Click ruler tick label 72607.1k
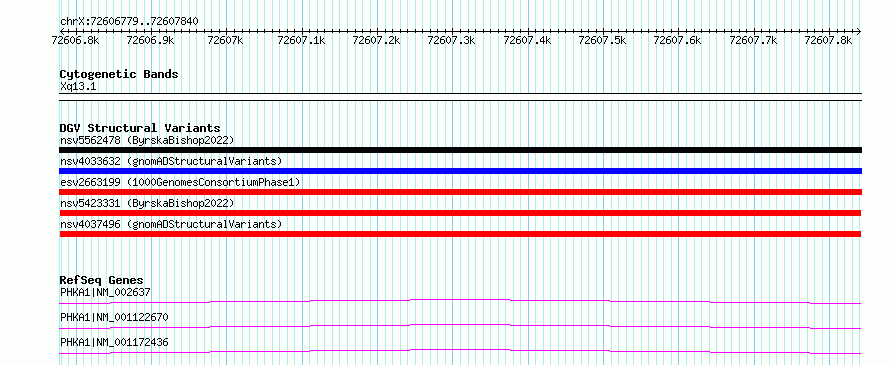 click(301, 40)
